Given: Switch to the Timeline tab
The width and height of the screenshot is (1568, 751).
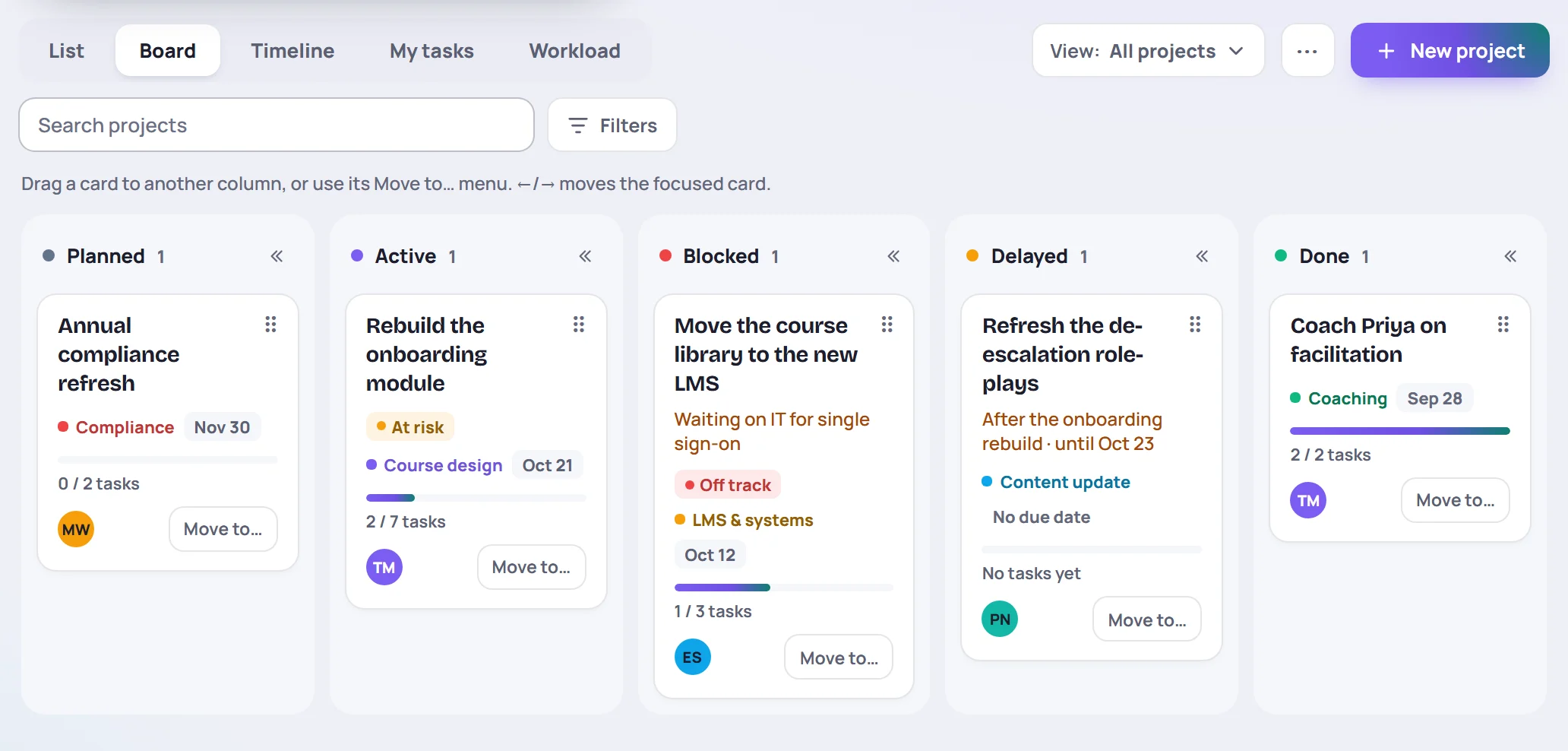Looking at the screenshot, I should pyautogui.click(x=292, y=51).
